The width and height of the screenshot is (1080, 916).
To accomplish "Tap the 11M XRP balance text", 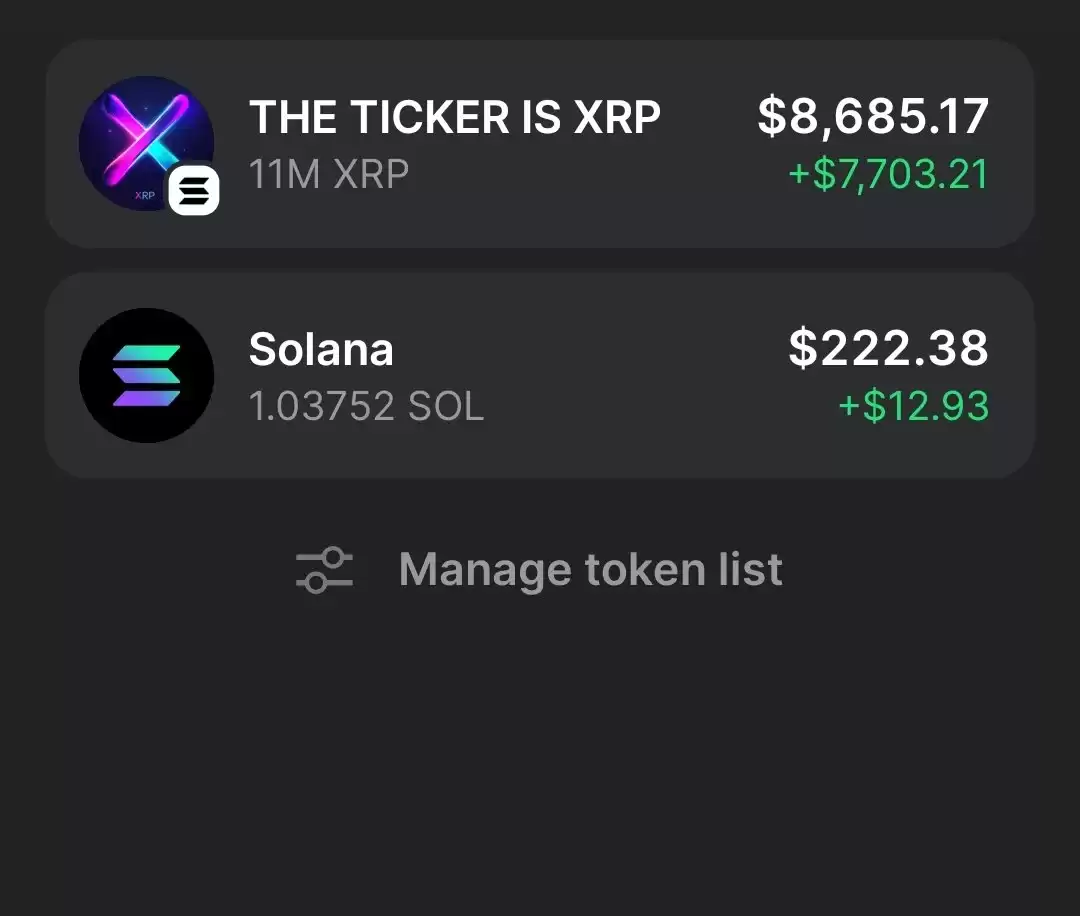I will pyautogui.click(x=329, y=174).
